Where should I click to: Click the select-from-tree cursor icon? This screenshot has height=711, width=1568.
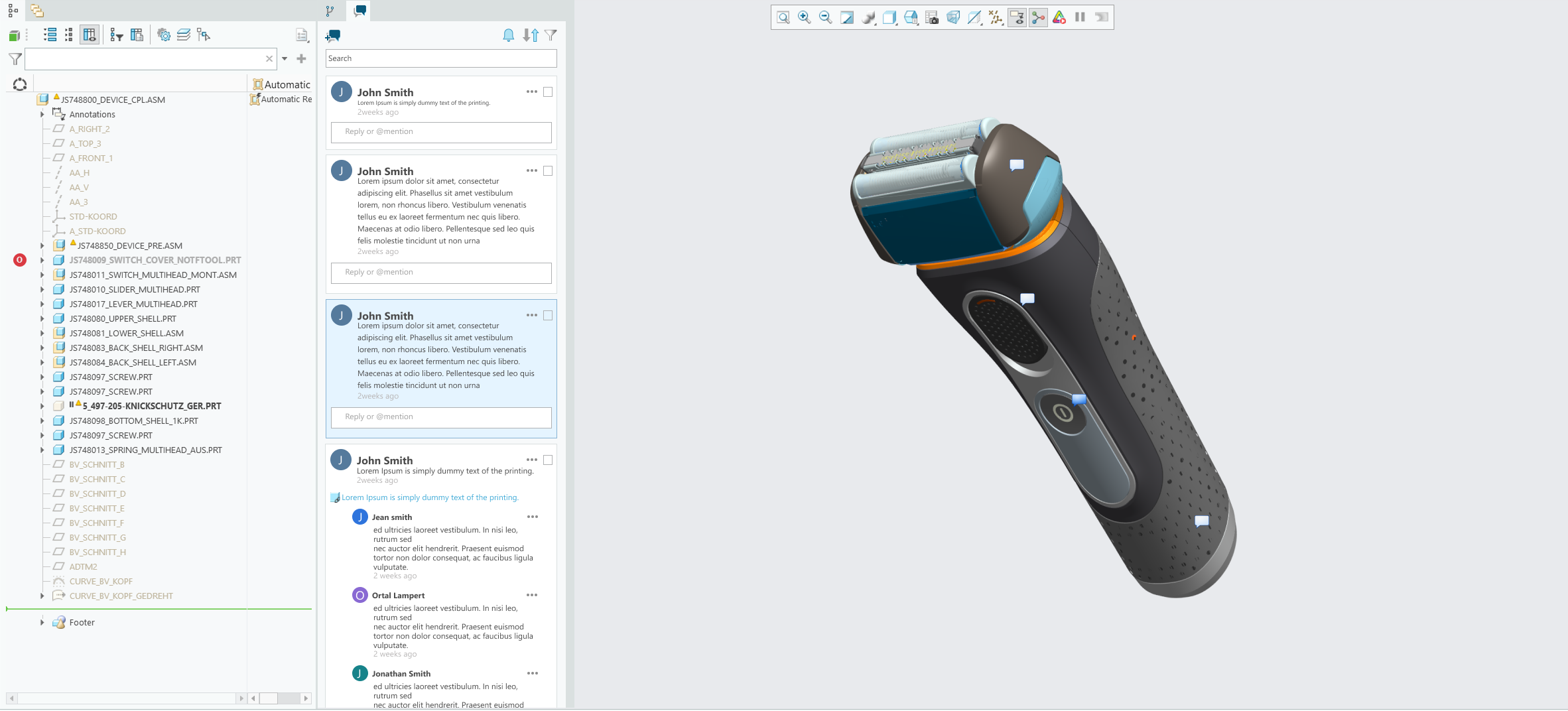coord(204,35)
